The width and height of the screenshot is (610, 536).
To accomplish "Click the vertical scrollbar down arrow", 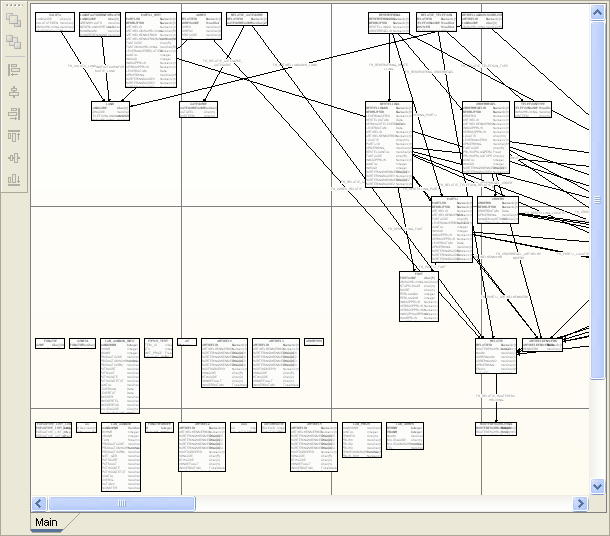I will click(x=598, y=487).
